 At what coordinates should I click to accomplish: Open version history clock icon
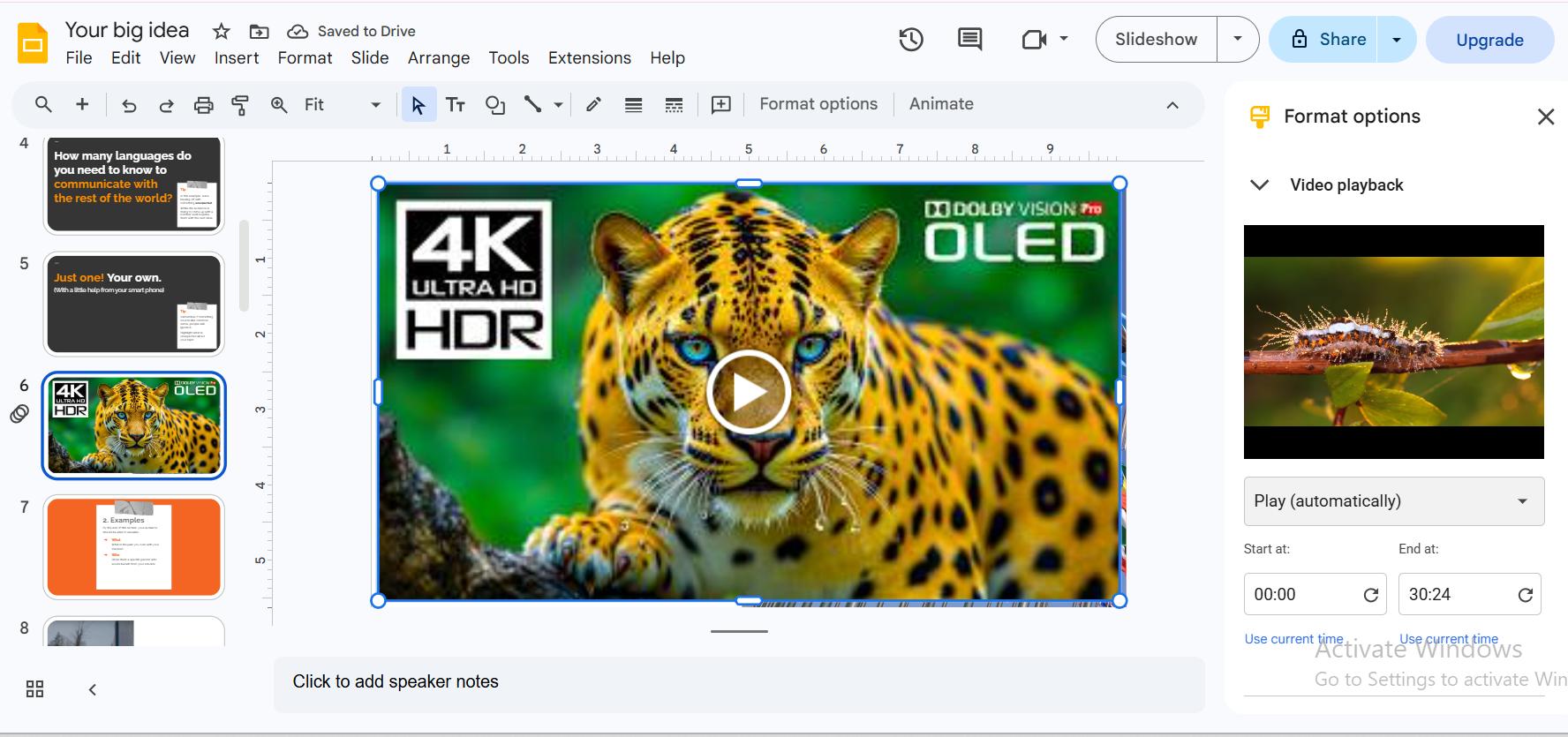pos(911,40)
